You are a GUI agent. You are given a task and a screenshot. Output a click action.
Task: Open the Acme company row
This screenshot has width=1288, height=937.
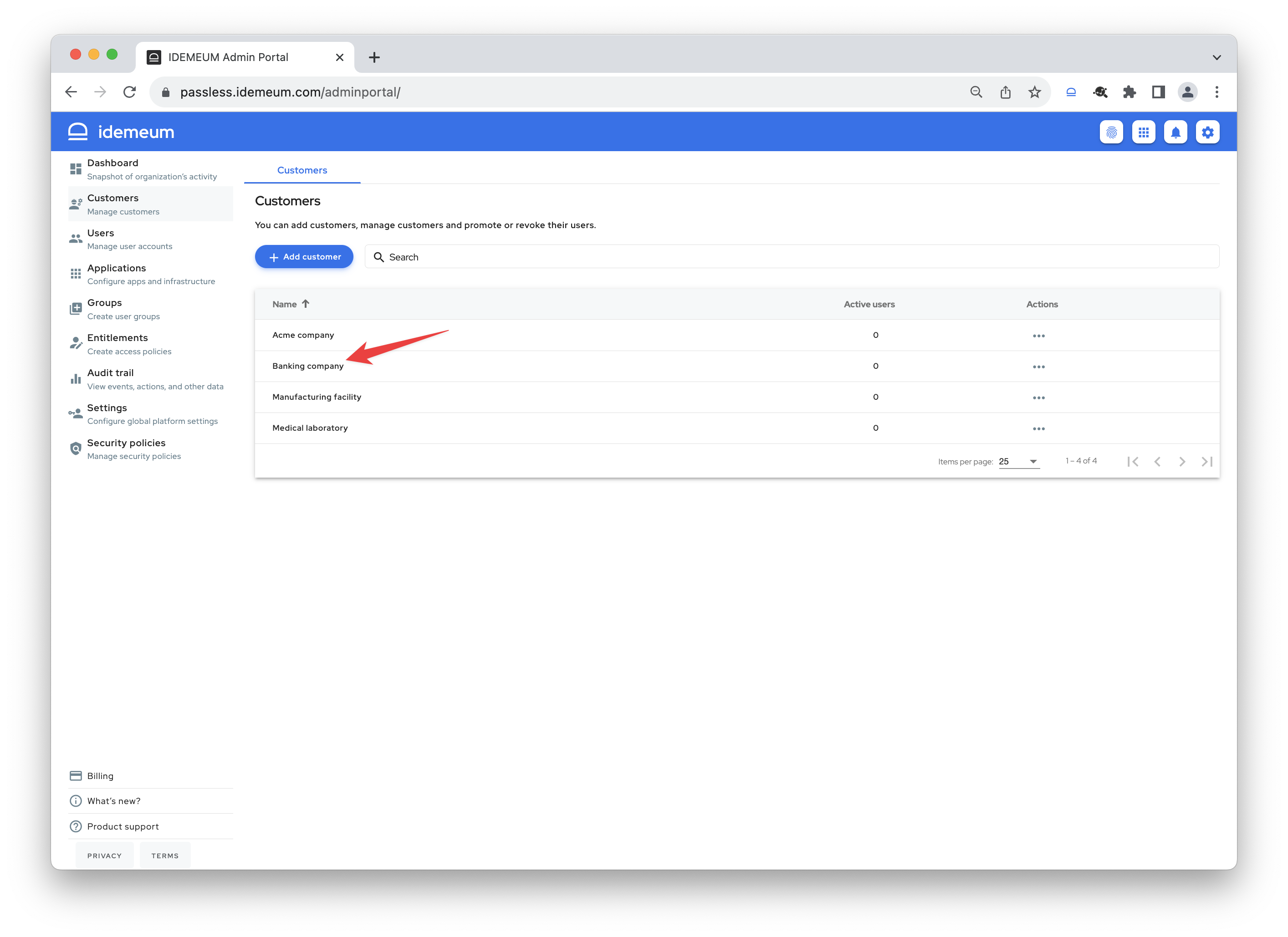(x=737, y=335)
